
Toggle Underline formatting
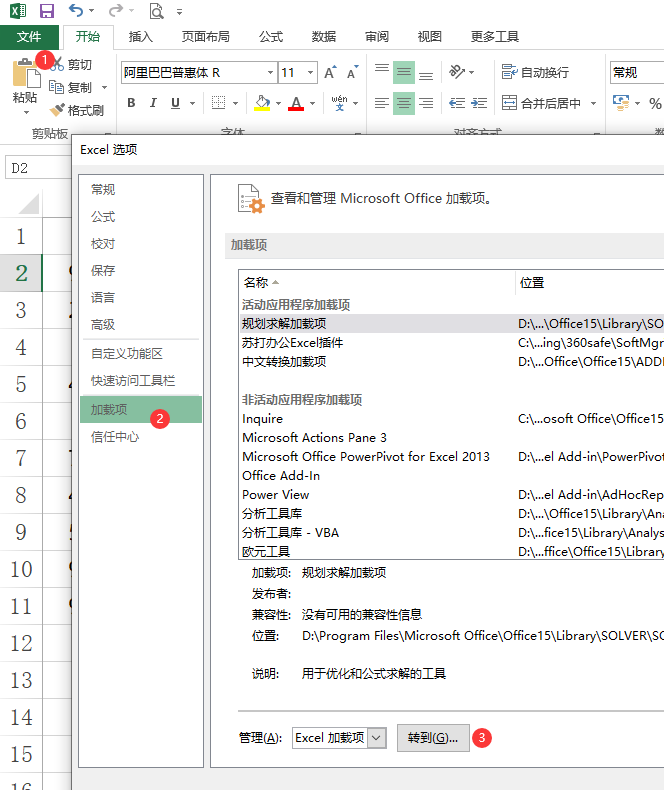click(175, 103)
